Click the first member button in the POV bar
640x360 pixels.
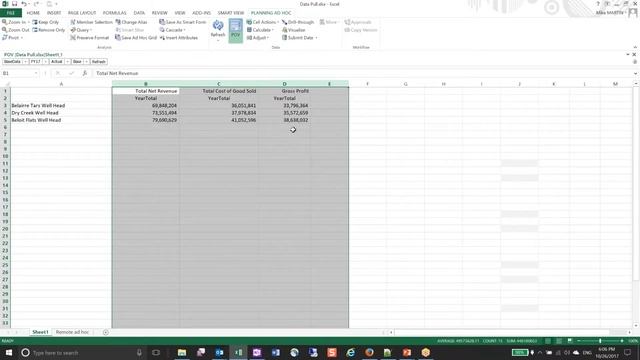(12, 62)
